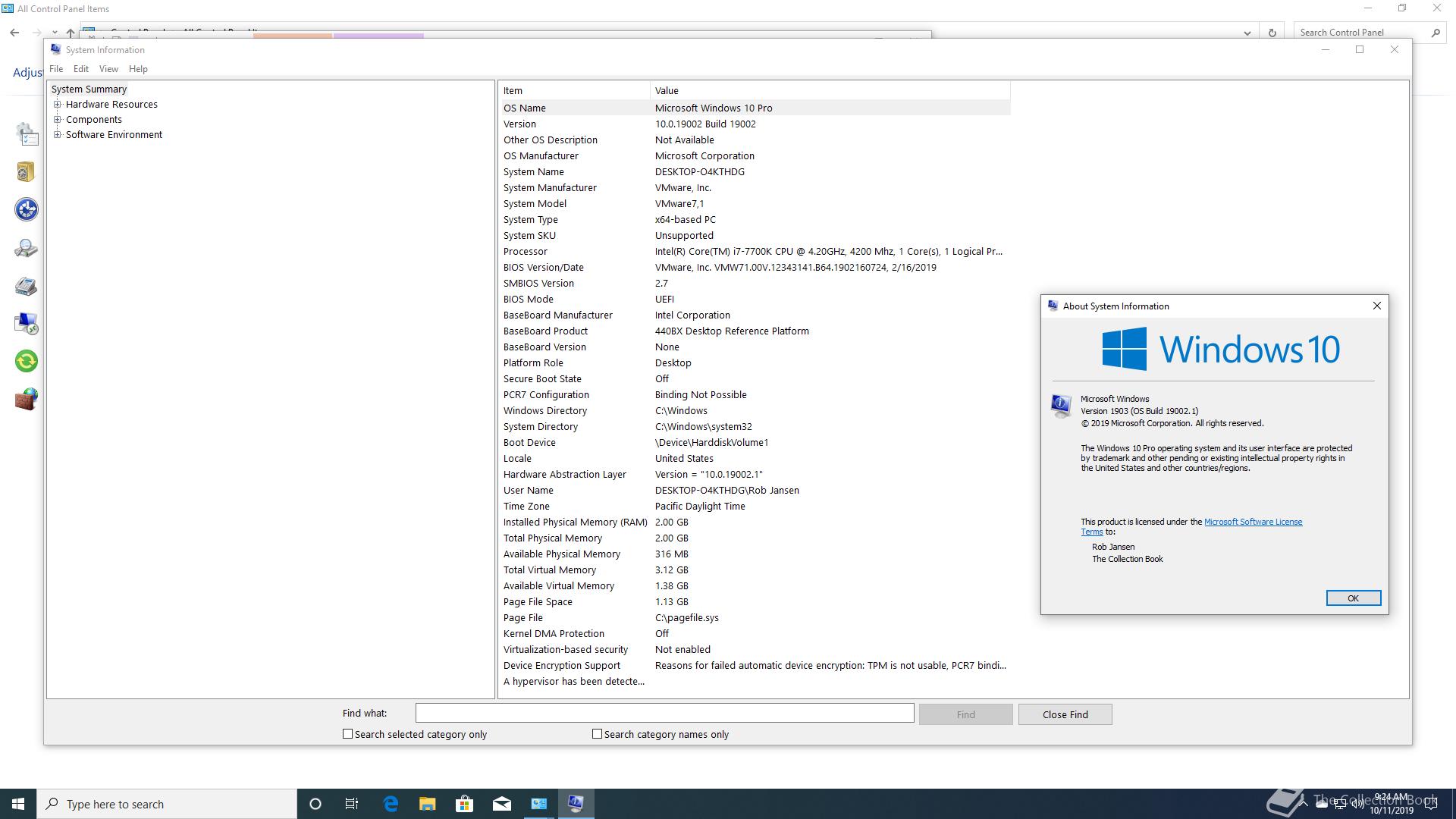Open Credential Manager safe icon in Control Panel
This screenshot has width=1456, height=819.
pos(26,172)
